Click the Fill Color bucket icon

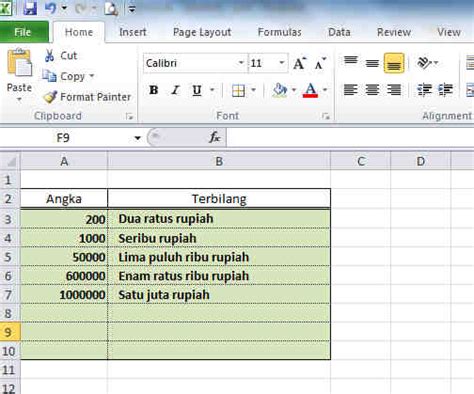pyautogui.click(x=280, y=90)
